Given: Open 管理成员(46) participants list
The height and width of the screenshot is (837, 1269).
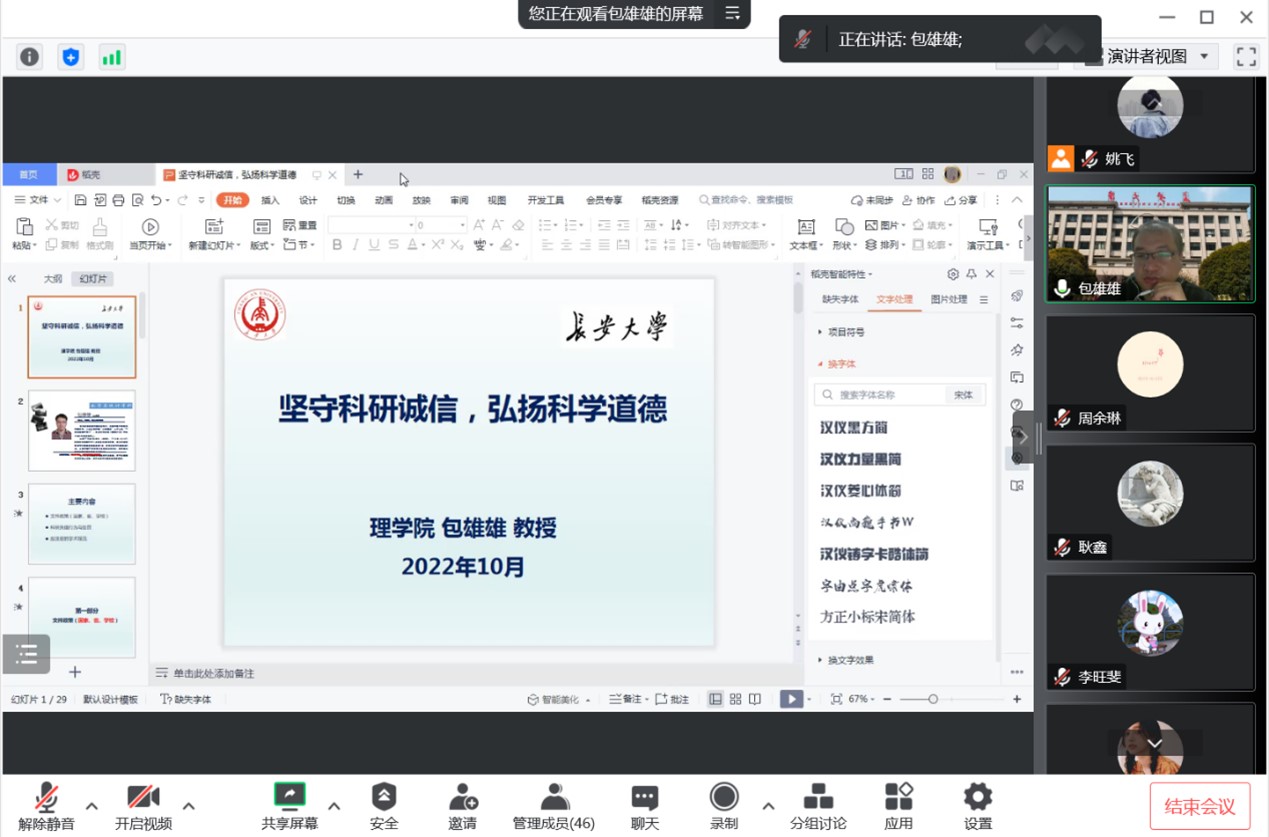Looking at the screenshot, I should pos(553,806).
